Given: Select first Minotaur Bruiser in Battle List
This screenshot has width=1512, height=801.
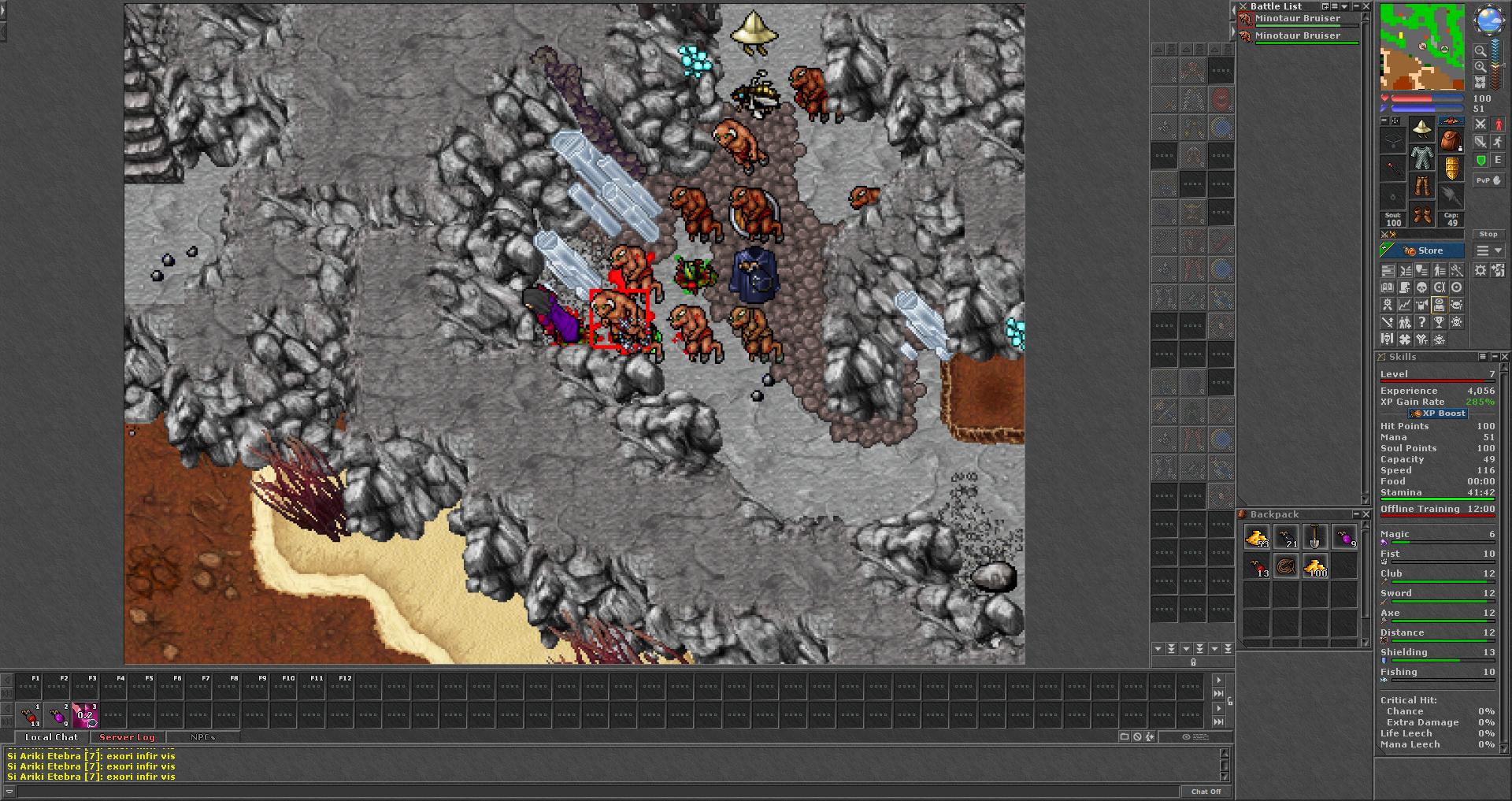Looking at the screenshot, I should 1298,20.
